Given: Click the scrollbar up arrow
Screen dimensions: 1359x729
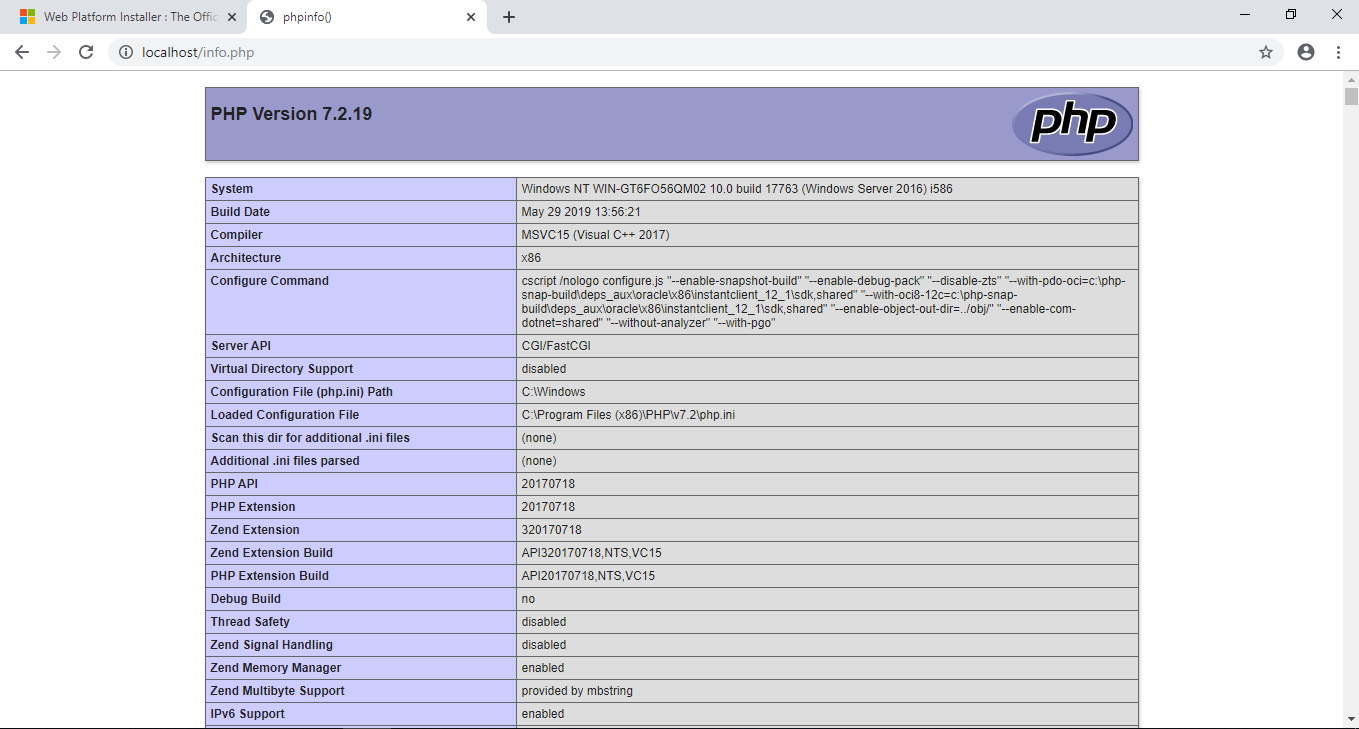Looking at the screenshot, I should (1351, 78).
